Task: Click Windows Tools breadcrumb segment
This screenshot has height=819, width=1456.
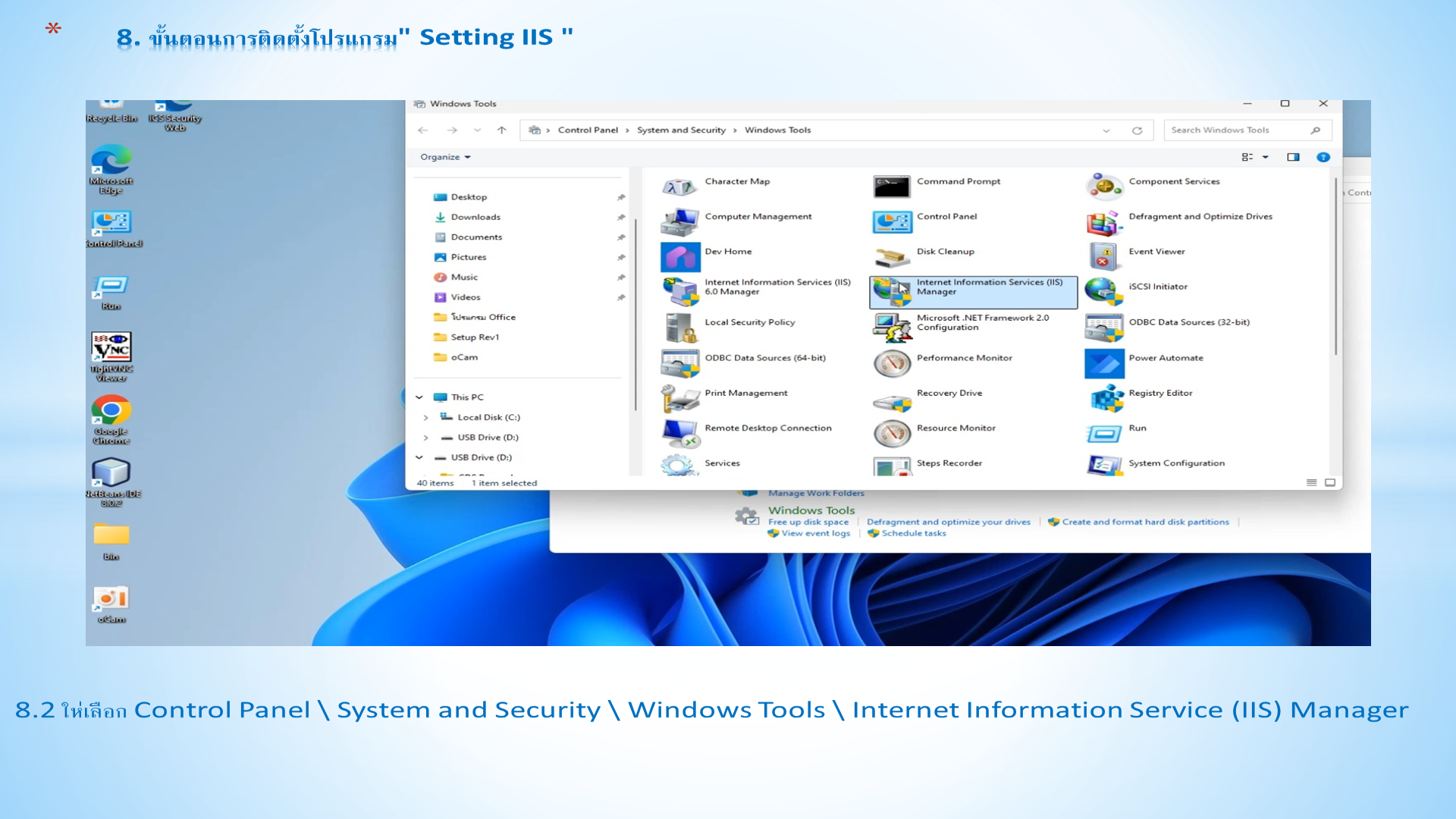Action: click(x=777, y=130)
